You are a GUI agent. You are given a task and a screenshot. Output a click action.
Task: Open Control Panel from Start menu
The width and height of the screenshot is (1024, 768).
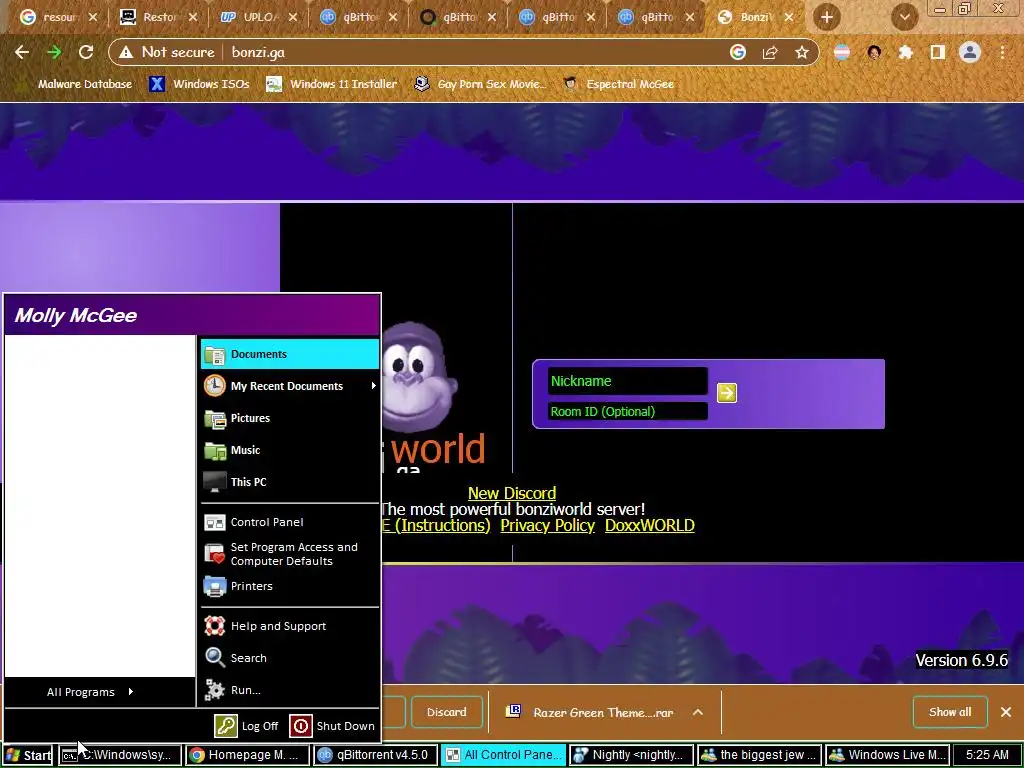pyautogui.click(x=289, y=522)
